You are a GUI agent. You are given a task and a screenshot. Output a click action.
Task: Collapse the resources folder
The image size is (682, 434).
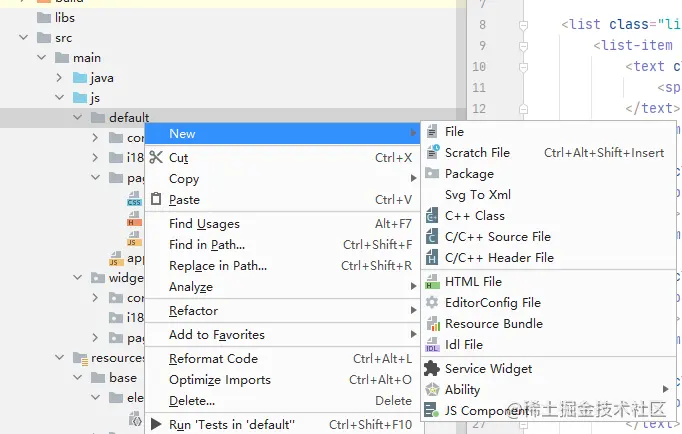(x=60, y=357)
